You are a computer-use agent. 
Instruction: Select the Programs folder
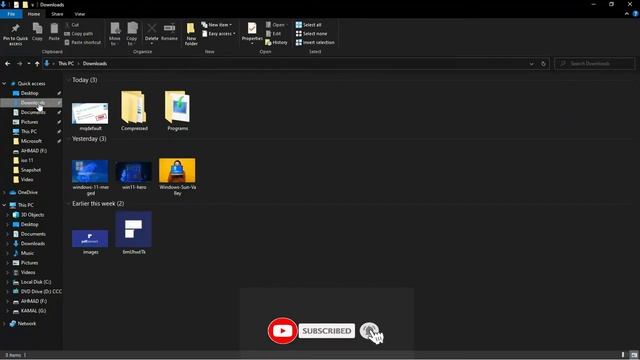coord(178,111)
